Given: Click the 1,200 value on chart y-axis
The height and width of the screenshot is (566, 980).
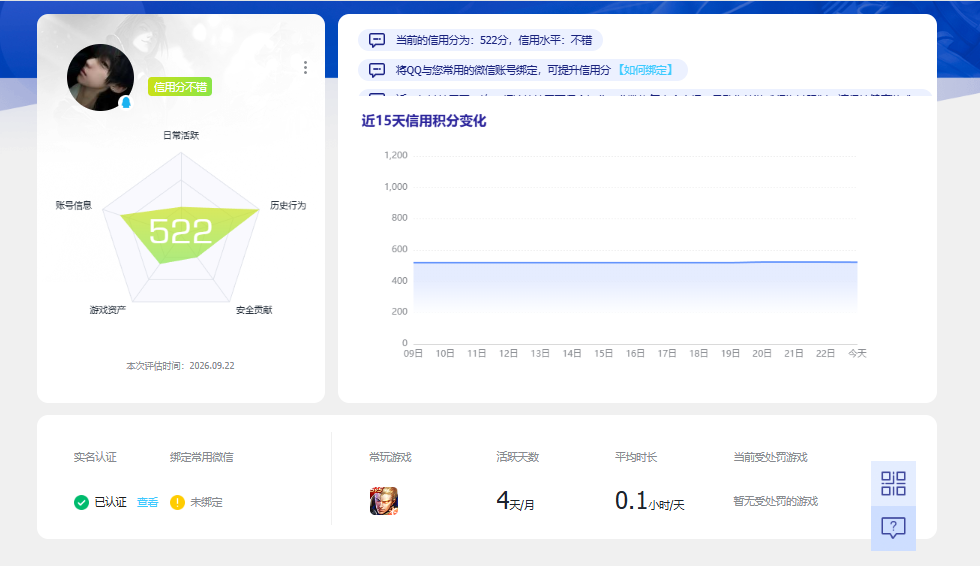Looking at the screenshot, I should click(x=396, y=155).
